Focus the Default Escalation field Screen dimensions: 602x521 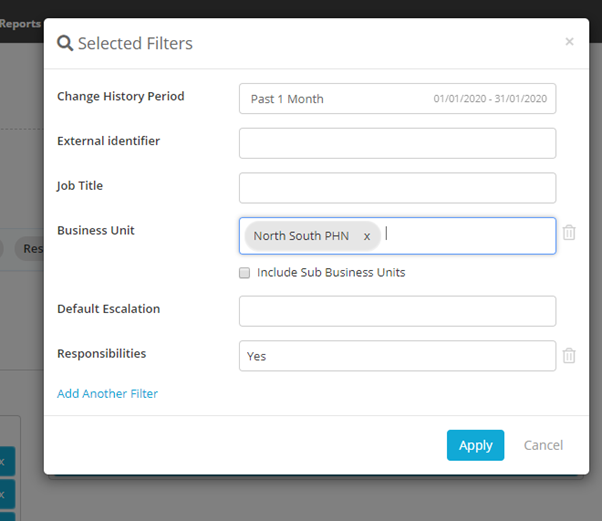click(397, 311)
